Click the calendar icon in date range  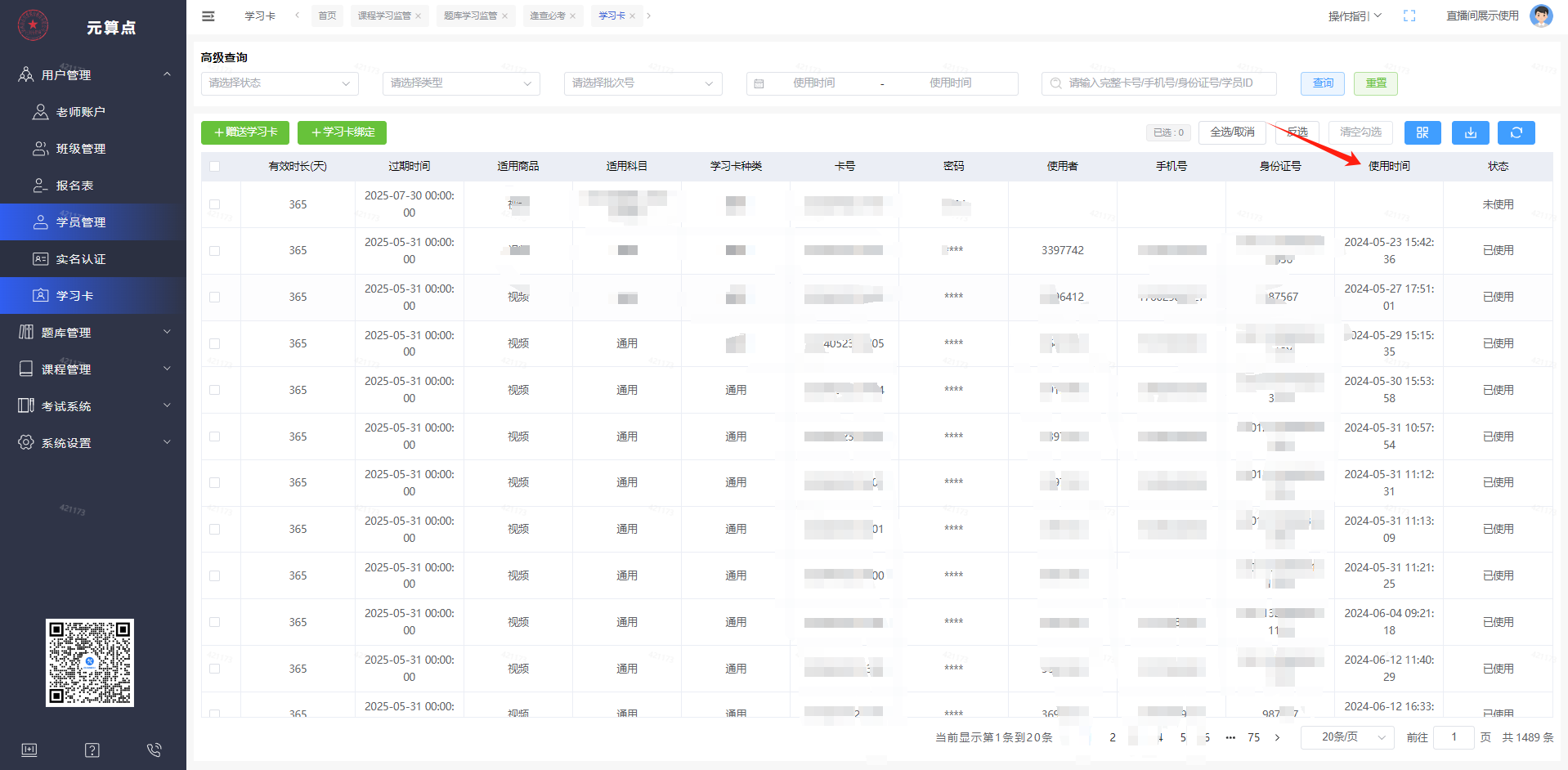pos(759,83)
